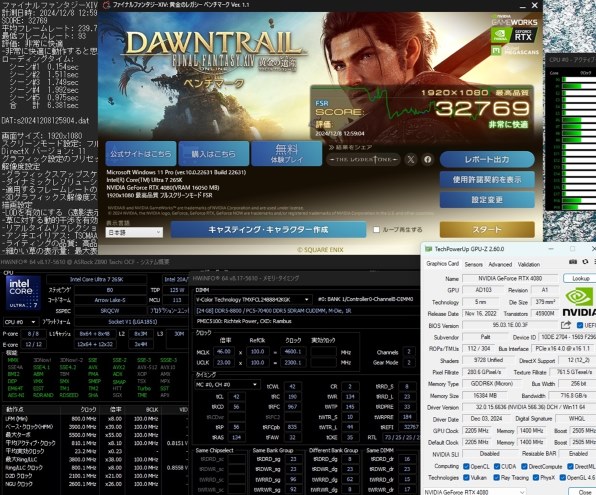The width and height of the screenshot is (596, 495).
Task: Click the GPU-Z title bar app icon
Action: pyautogui.click(x=428, y=249)
